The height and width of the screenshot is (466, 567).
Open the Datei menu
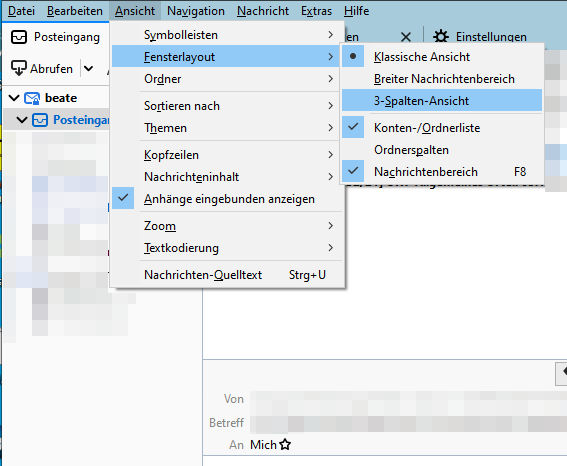[x=21, y=11]
